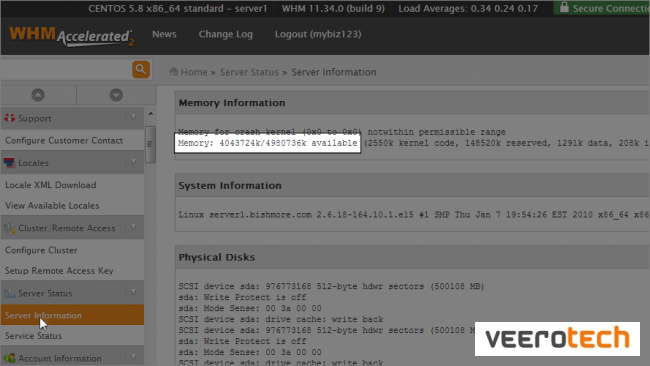Click the Account Information section icon
This screenshot has height=366, width=650.
pyautogui.click(x=9, y=358)
